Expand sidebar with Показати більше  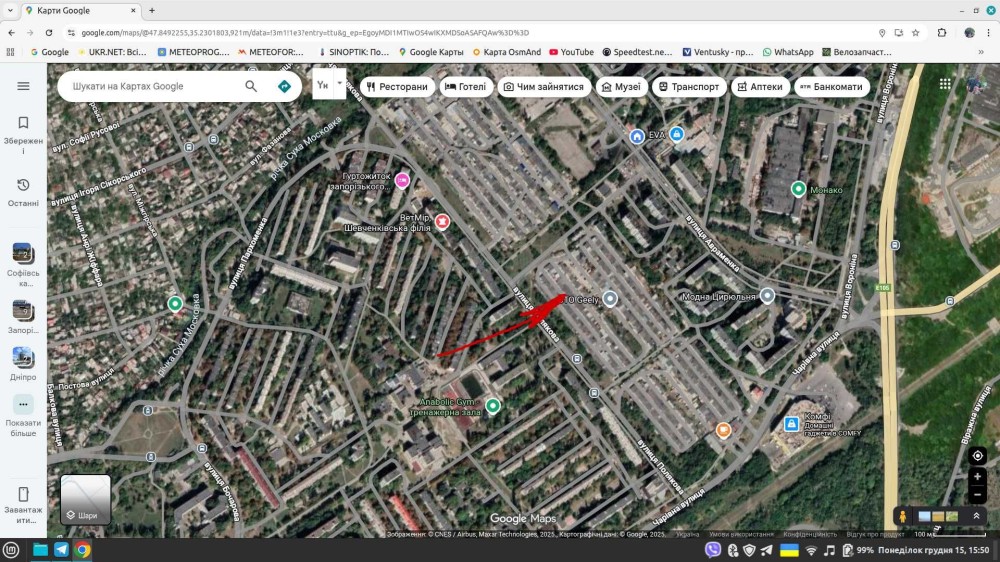click(23, 412)
